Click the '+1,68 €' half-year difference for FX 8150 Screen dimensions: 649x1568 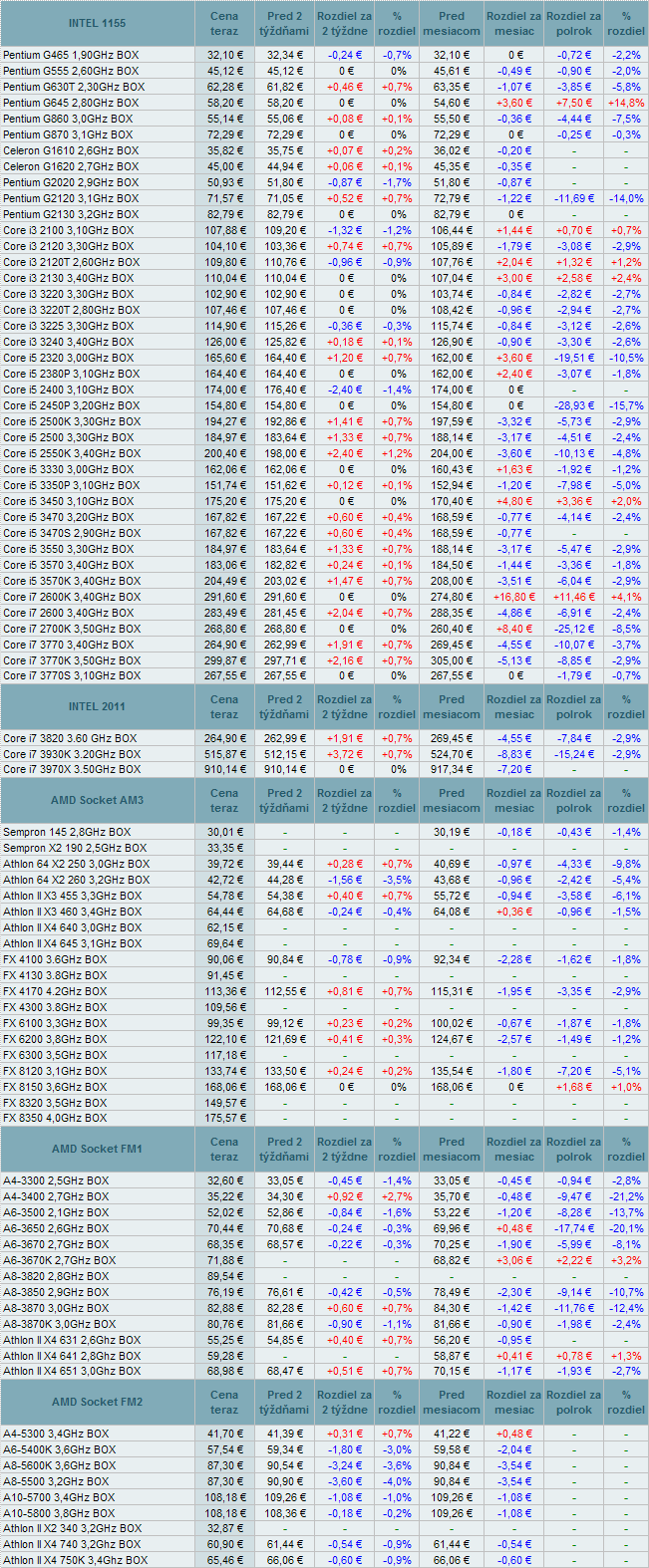coord(574,1087)
